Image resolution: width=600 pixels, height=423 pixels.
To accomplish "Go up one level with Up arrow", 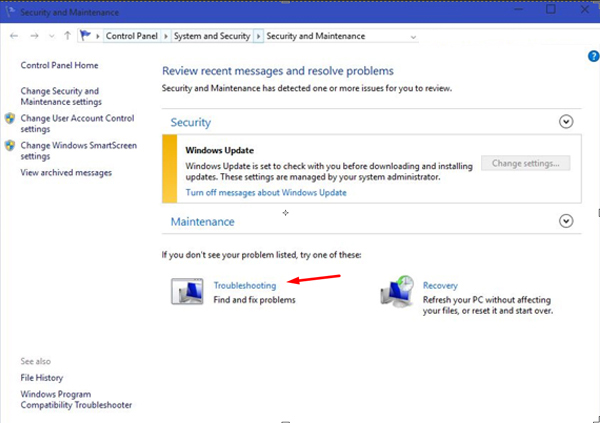I will tap(67, 36).
